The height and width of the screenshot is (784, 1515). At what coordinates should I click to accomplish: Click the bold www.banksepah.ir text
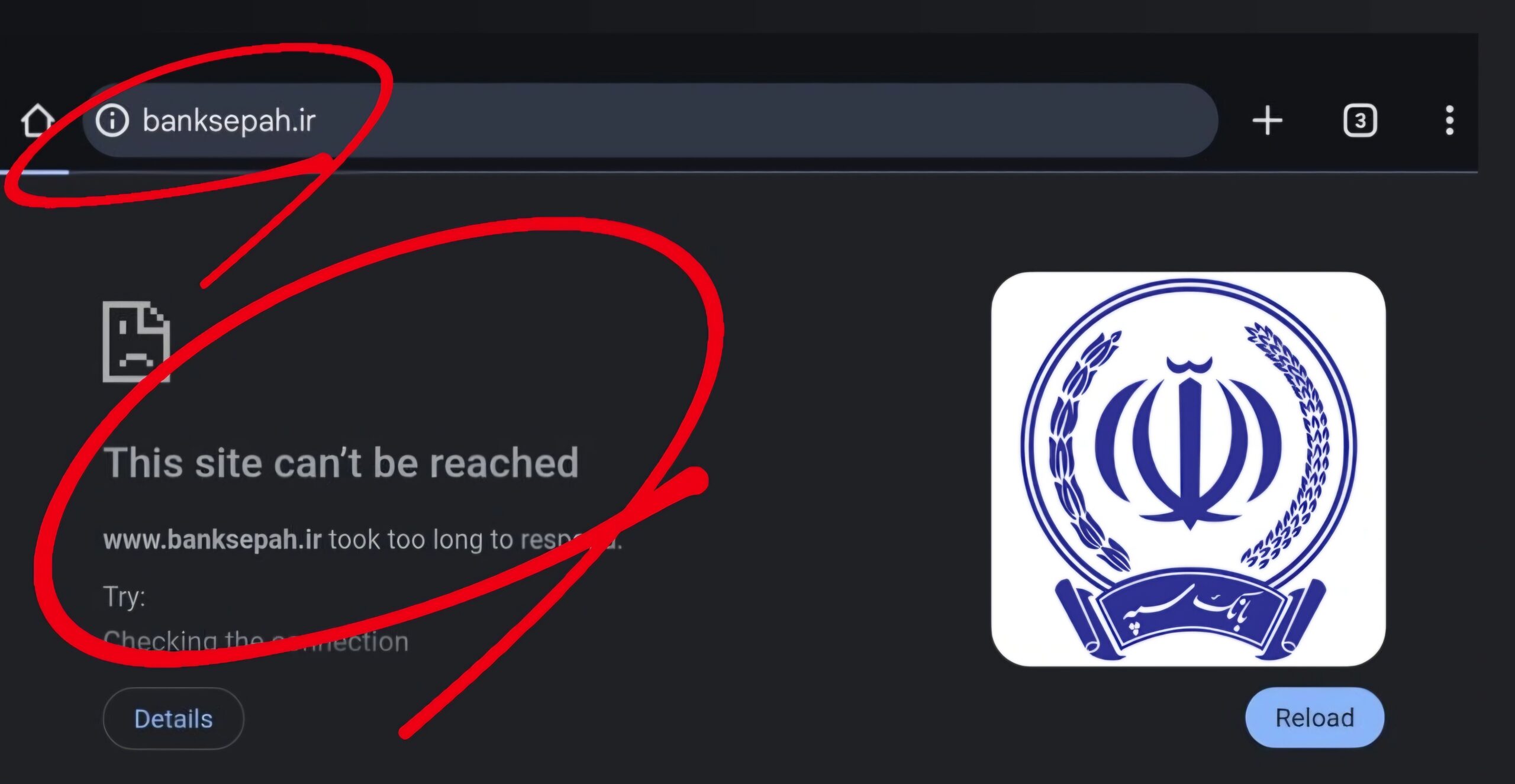[212, 540]
